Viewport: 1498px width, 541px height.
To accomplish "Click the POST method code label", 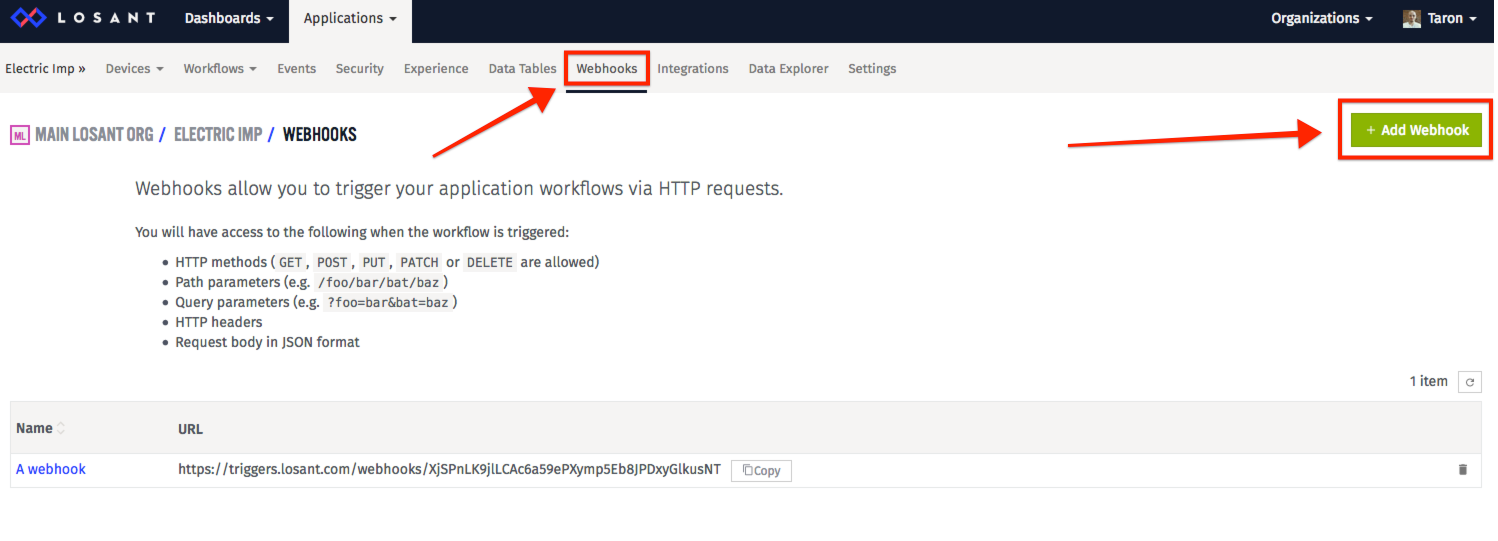I will click(x=332, y=263).
